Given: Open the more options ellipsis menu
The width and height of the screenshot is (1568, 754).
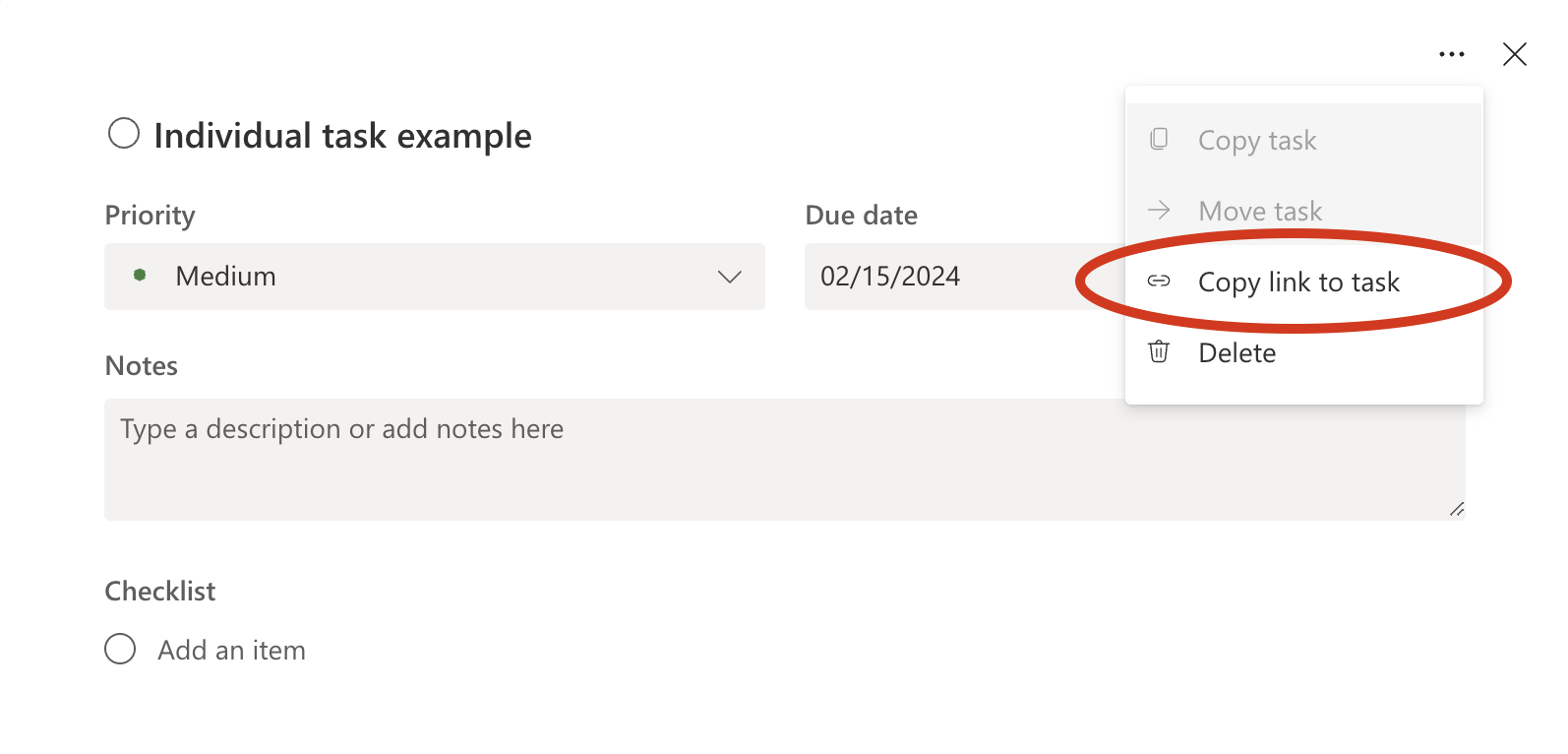Looking at the screenshot, I should [x=1452, y=54].
